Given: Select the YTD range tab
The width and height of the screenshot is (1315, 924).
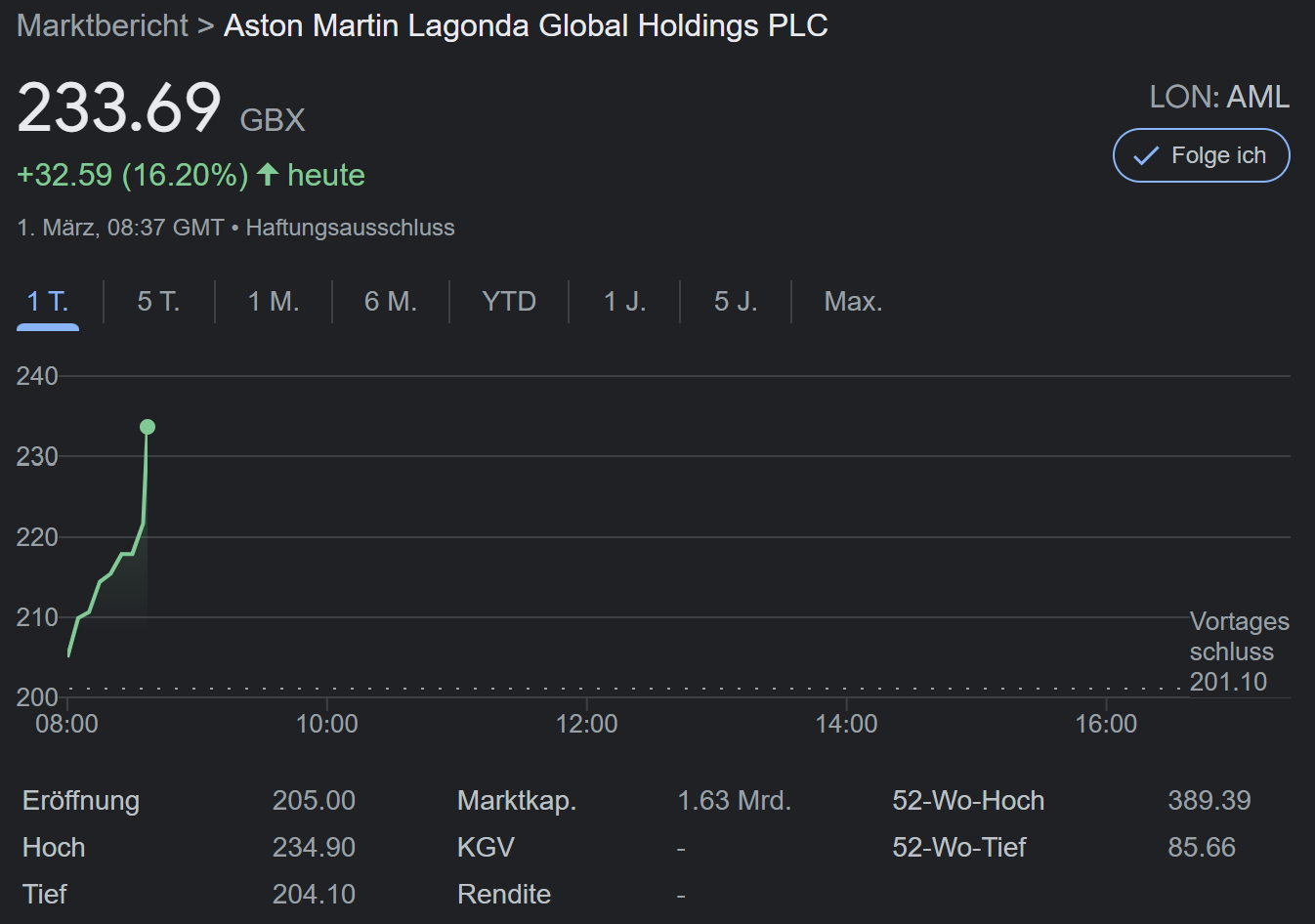Looking at the screenshot, I should (x=509, y=301).
